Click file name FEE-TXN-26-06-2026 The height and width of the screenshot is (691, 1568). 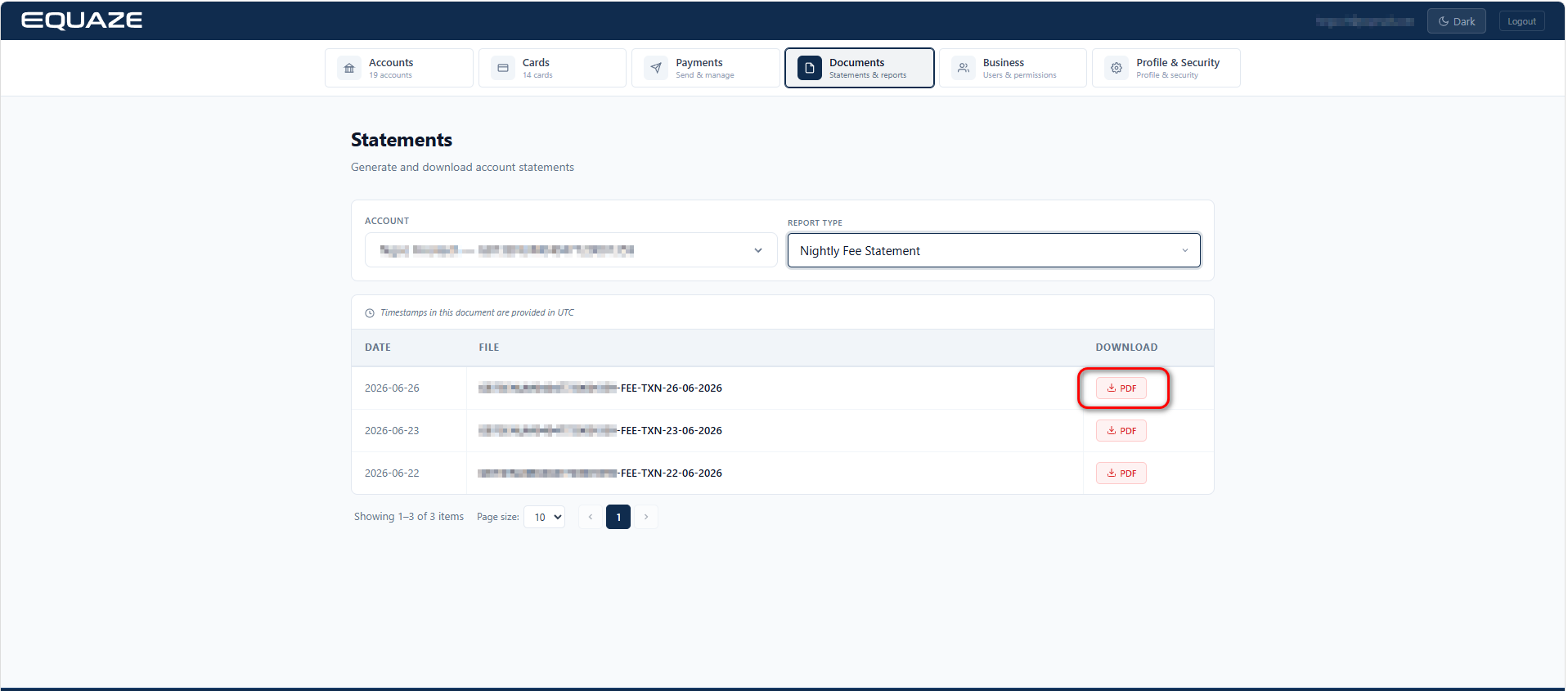click(600, 388)
